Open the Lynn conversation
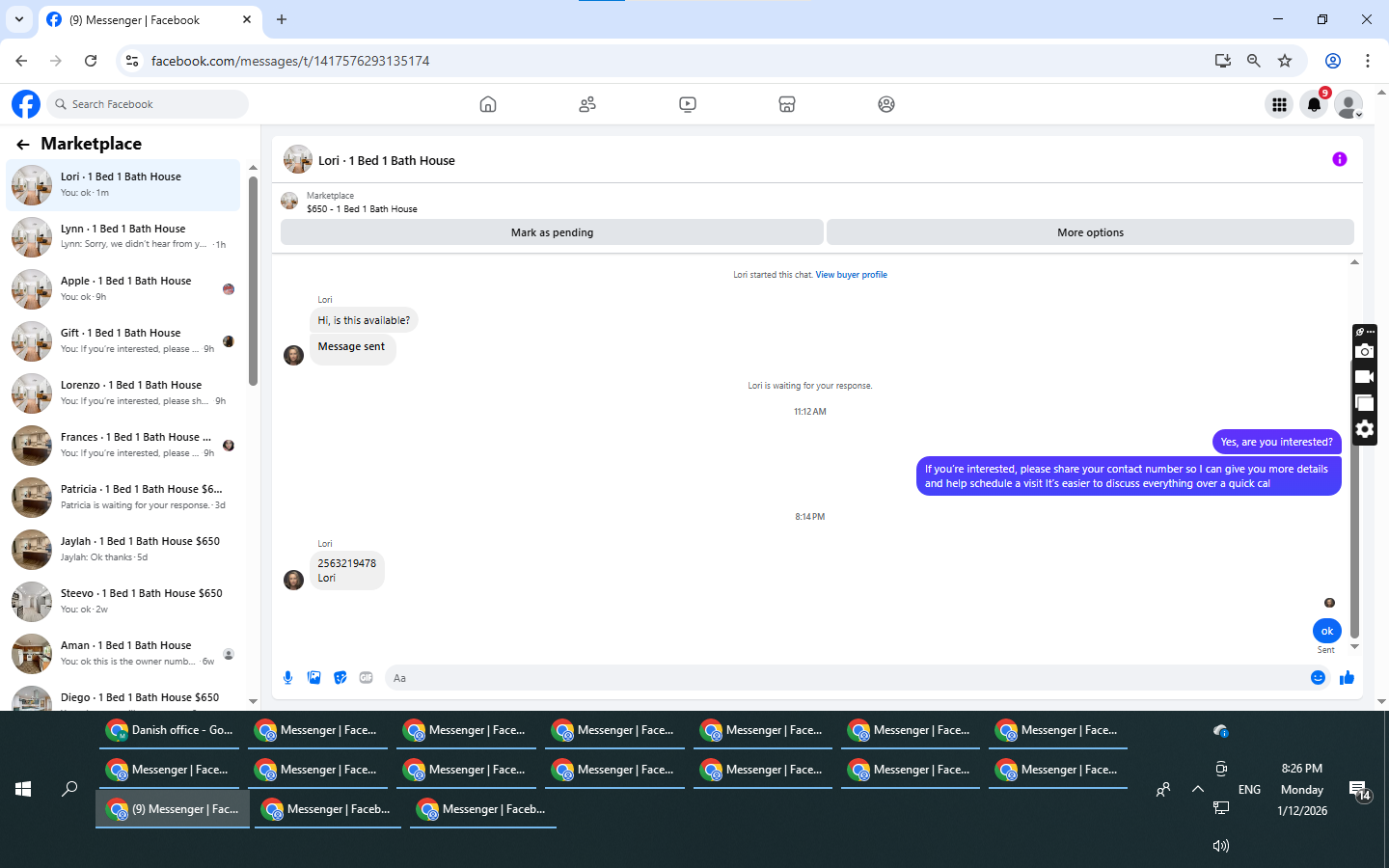Viewport: 1389px width, 868px height. (x=123, y=236)
